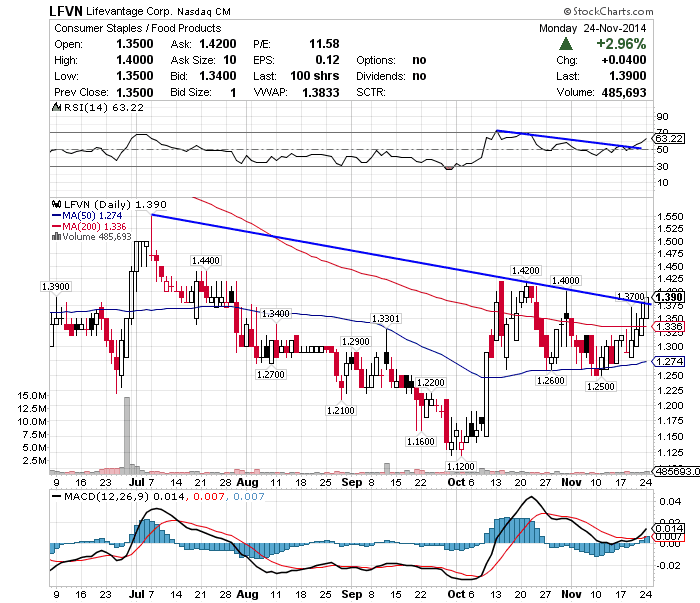Click the black MACD legend line marker
This screenshot has width=700, height=603.
pos(57,496)
